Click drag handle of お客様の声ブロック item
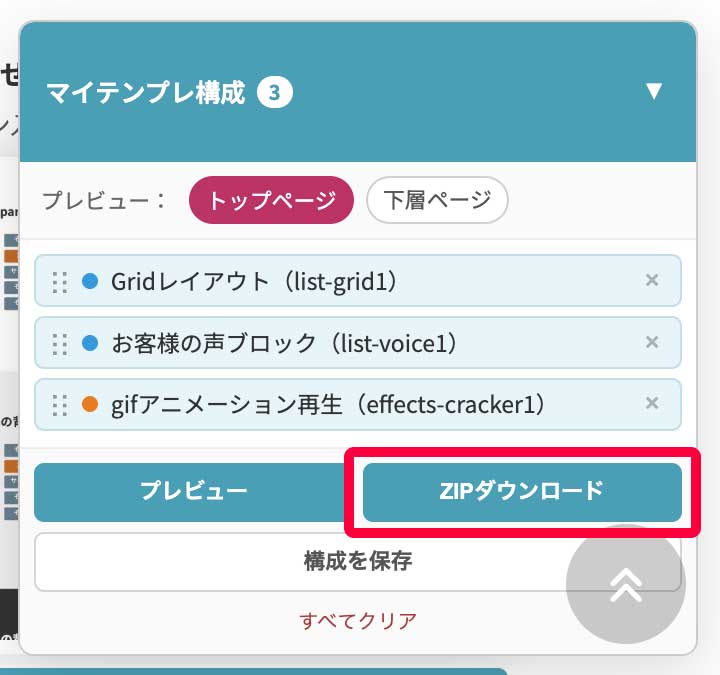Viewport: 720px width, 675px height. coord(59,343)
